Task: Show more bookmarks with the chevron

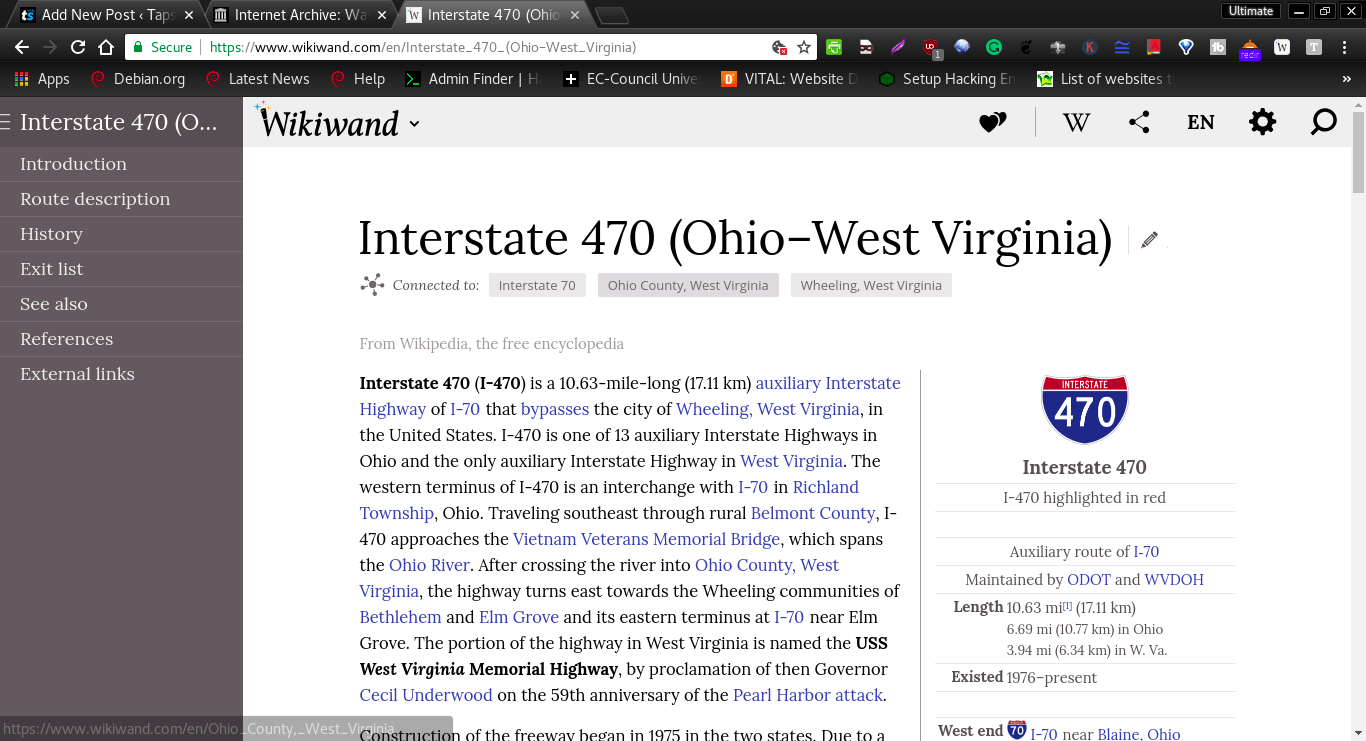Action: click(x=1346, y=79)
